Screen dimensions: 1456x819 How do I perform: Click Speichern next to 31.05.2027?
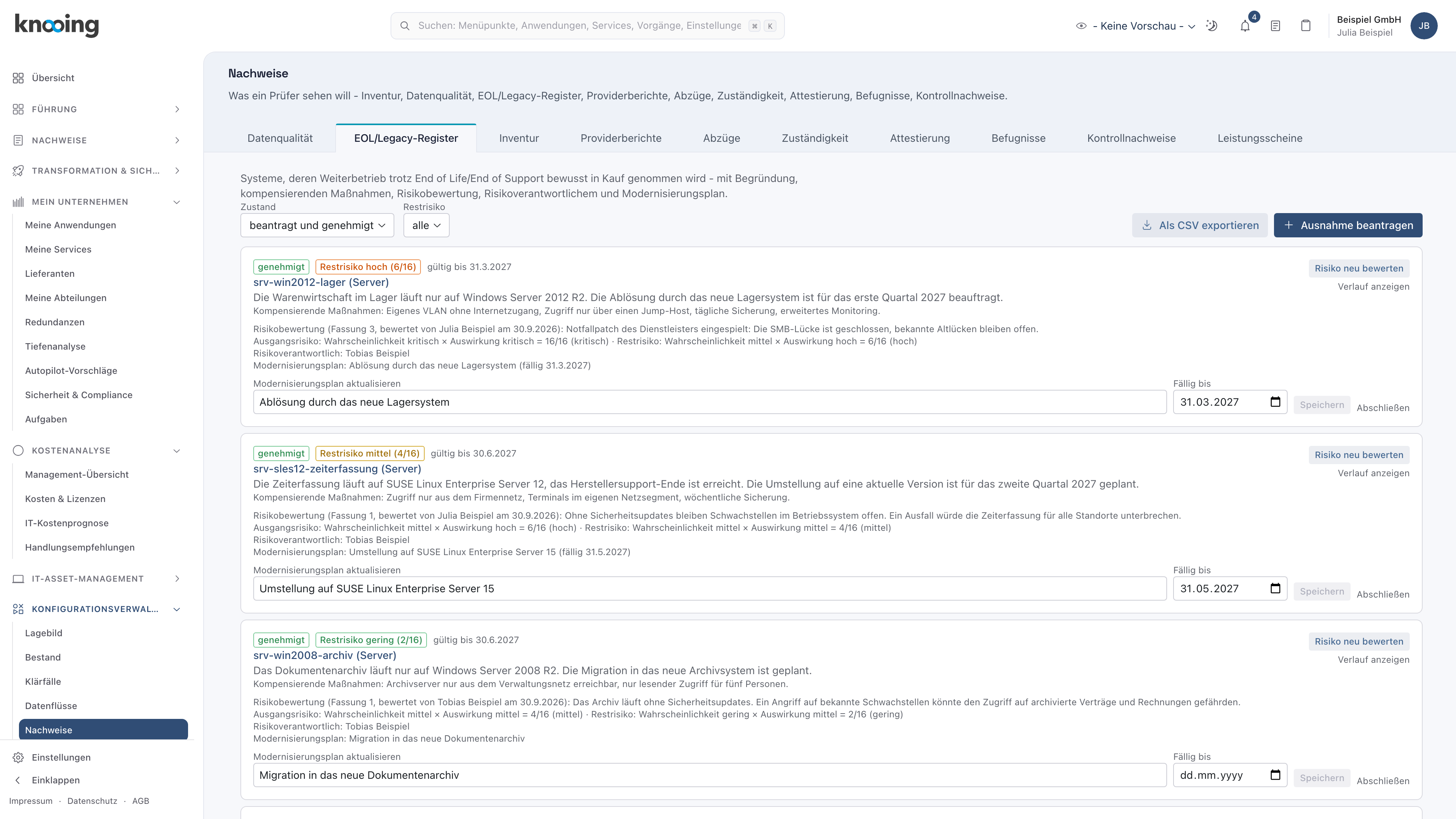[1321, 591]
